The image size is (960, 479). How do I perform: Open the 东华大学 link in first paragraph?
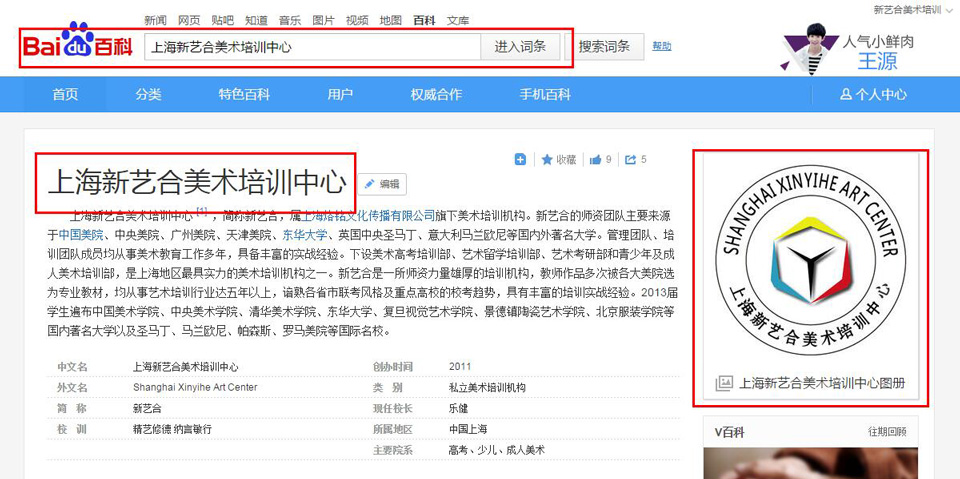[x=304, y=235]
